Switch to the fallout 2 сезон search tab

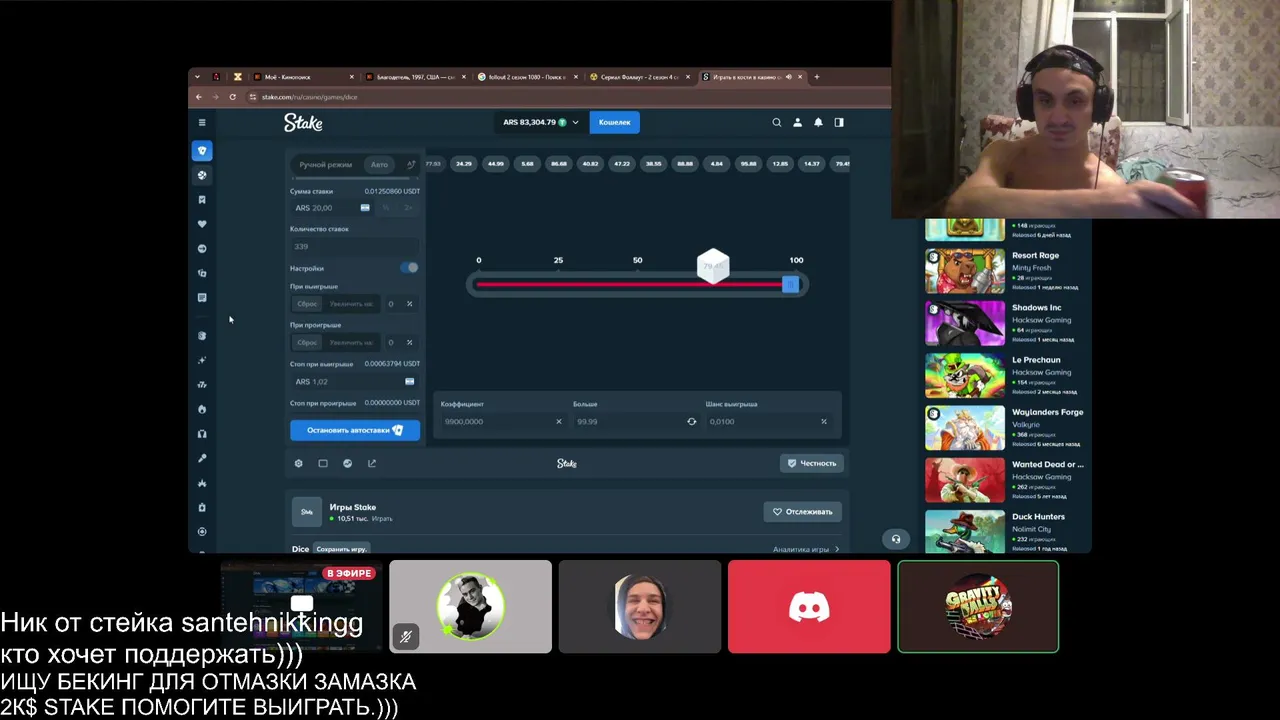528,77
